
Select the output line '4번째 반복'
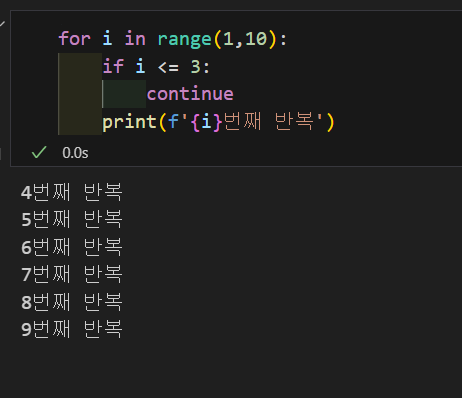coord(72,192)
